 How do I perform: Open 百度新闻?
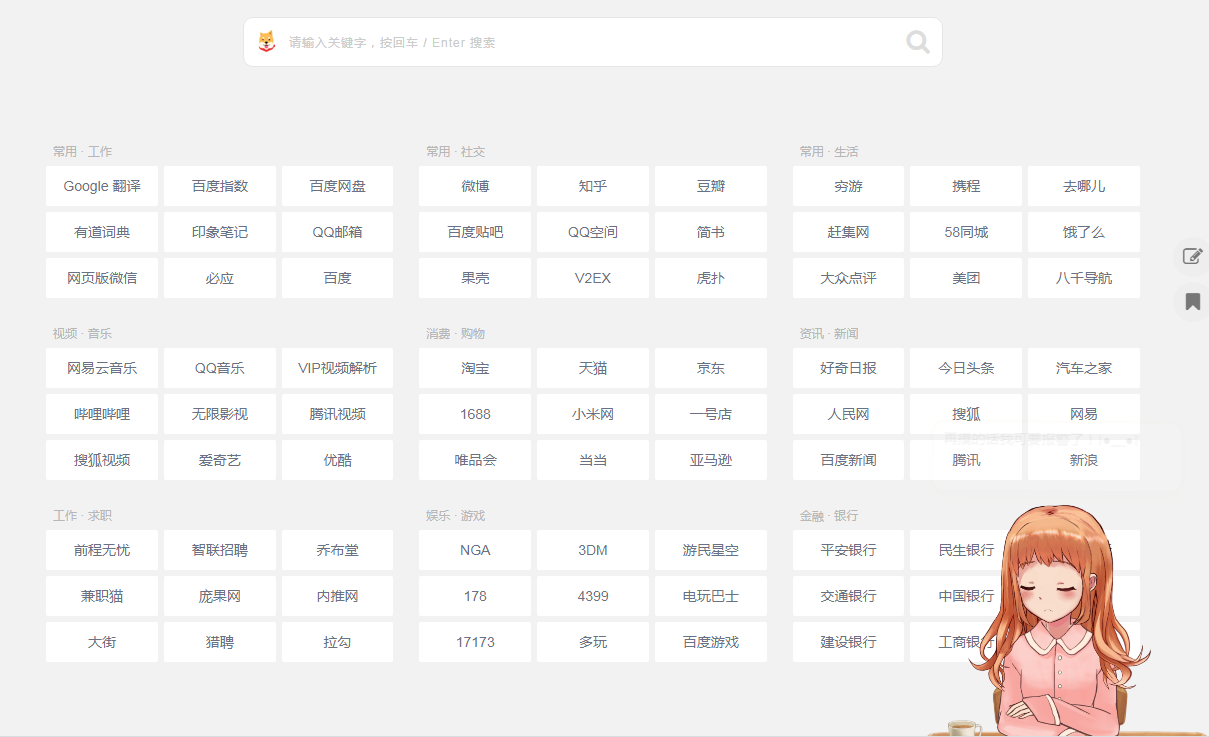(848, 460)
